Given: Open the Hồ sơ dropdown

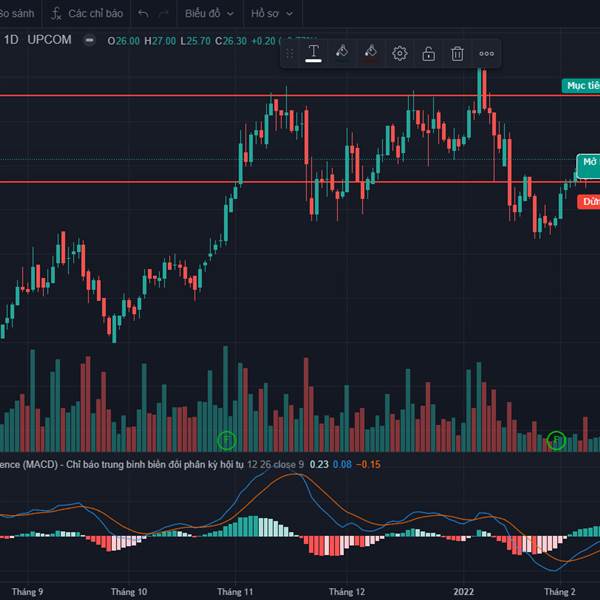Looking at the screenshot, I should [x=272, y=14].
